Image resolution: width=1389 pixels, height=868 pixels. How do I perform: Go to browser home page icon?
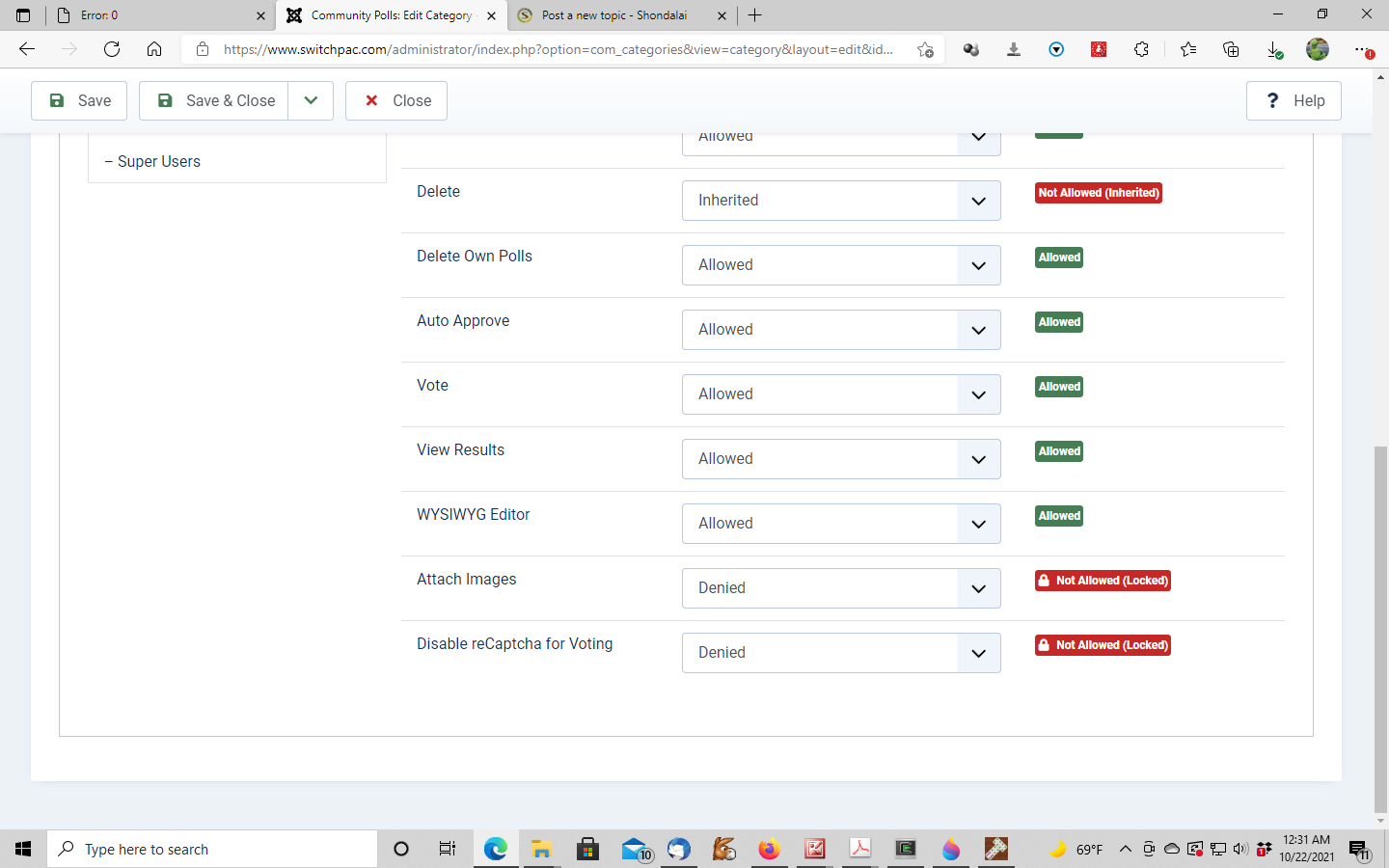154,49
